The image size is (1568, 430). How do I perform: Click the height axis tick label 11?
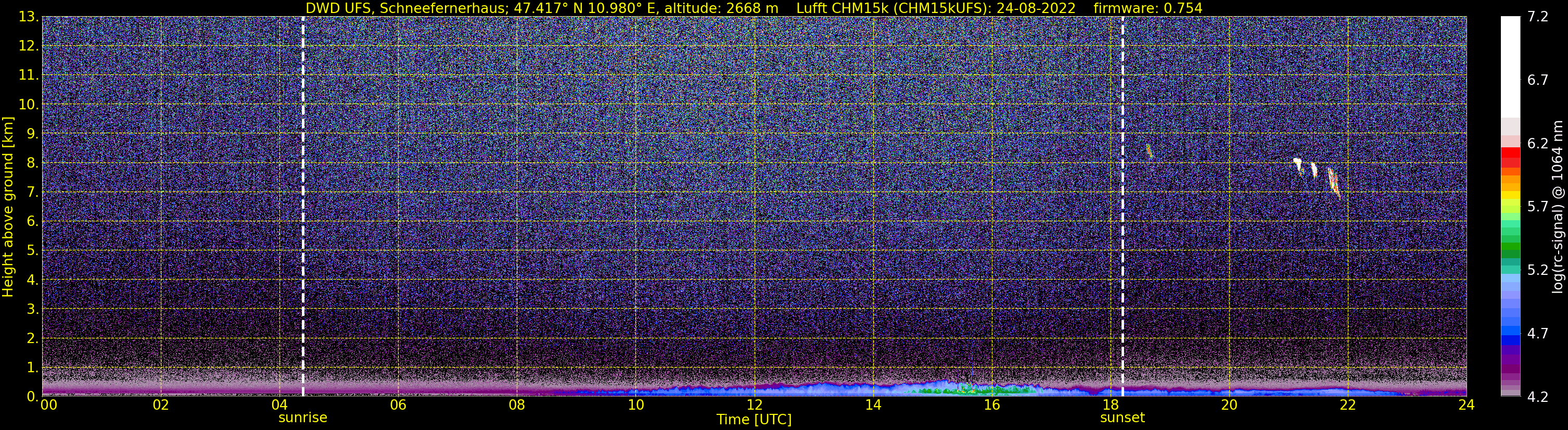point(29,75)
